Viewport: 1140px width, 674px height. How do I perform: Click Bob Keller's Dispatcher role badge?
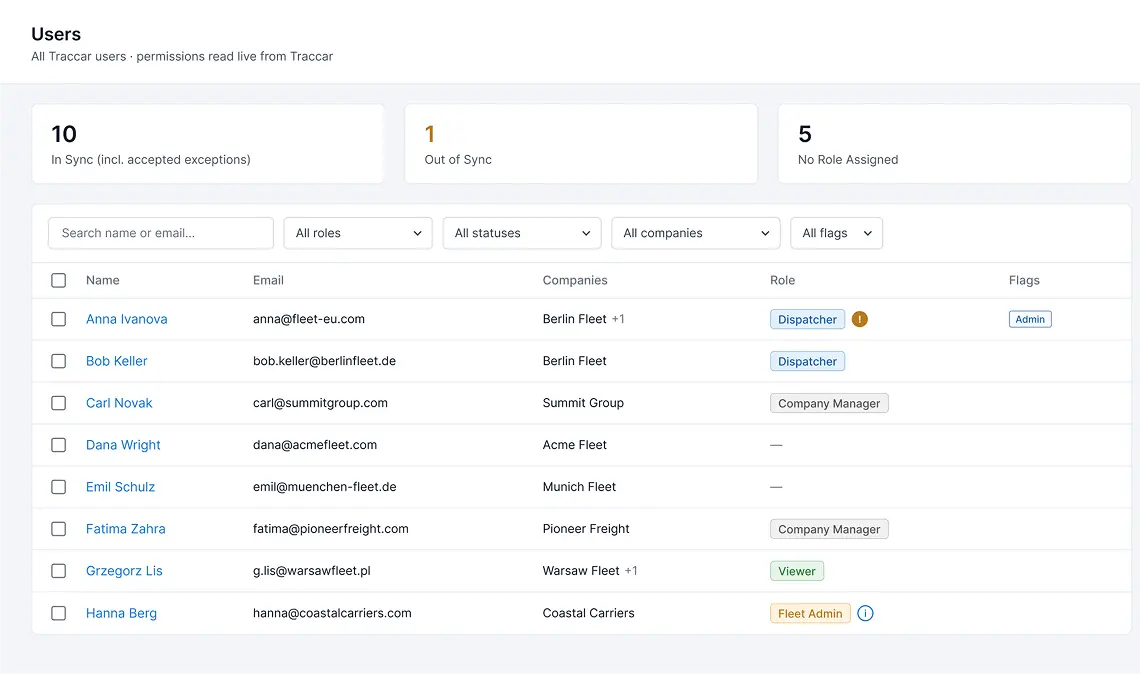click(807, 361)
